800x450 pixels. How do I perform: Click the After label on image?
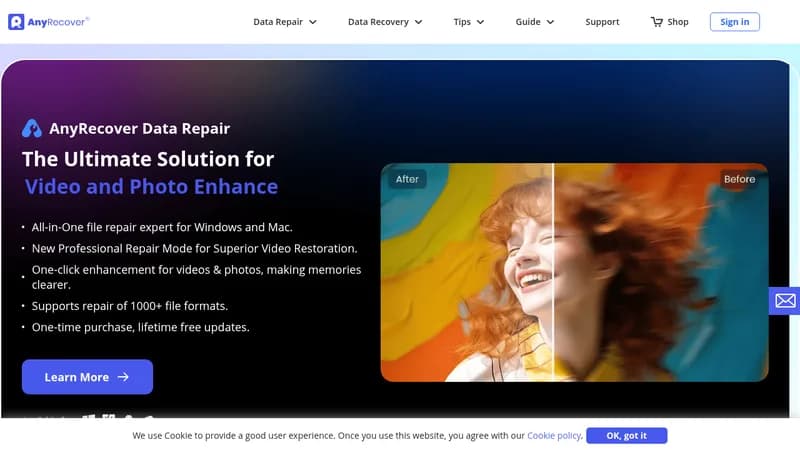point(407,179)
